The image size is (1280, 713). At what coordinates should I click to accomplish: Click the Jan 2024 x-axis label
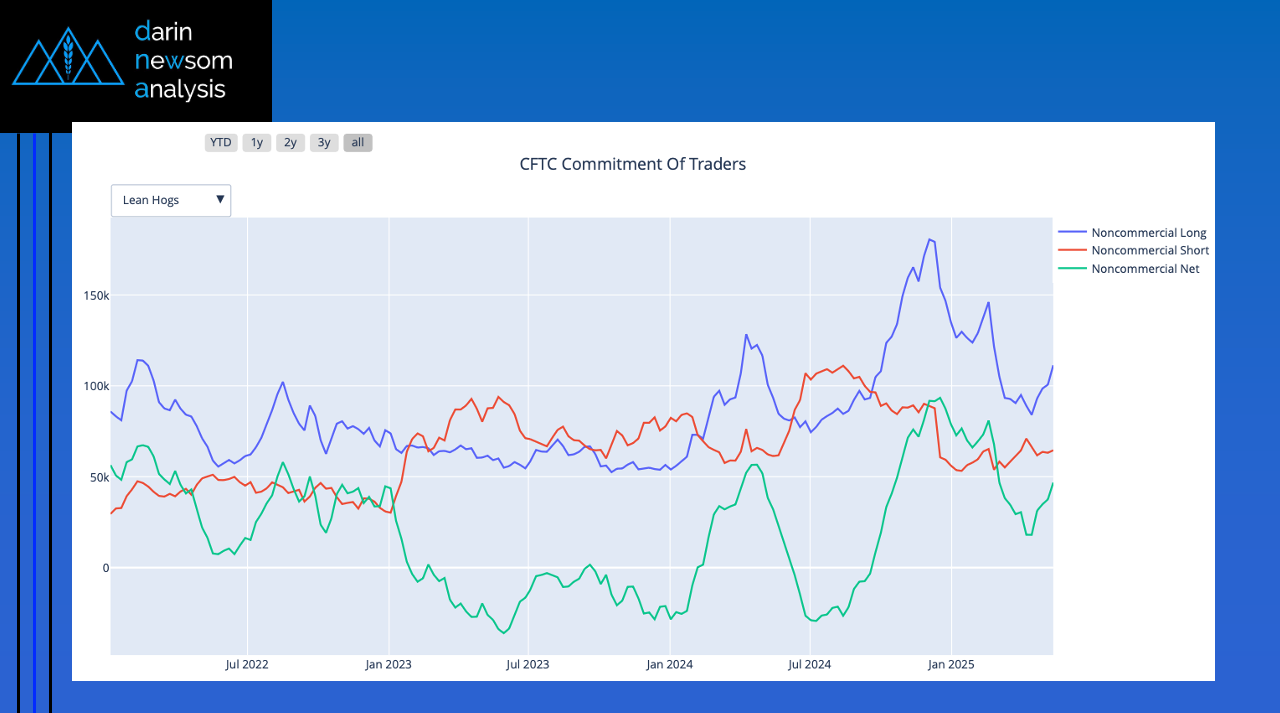[669, 664]
